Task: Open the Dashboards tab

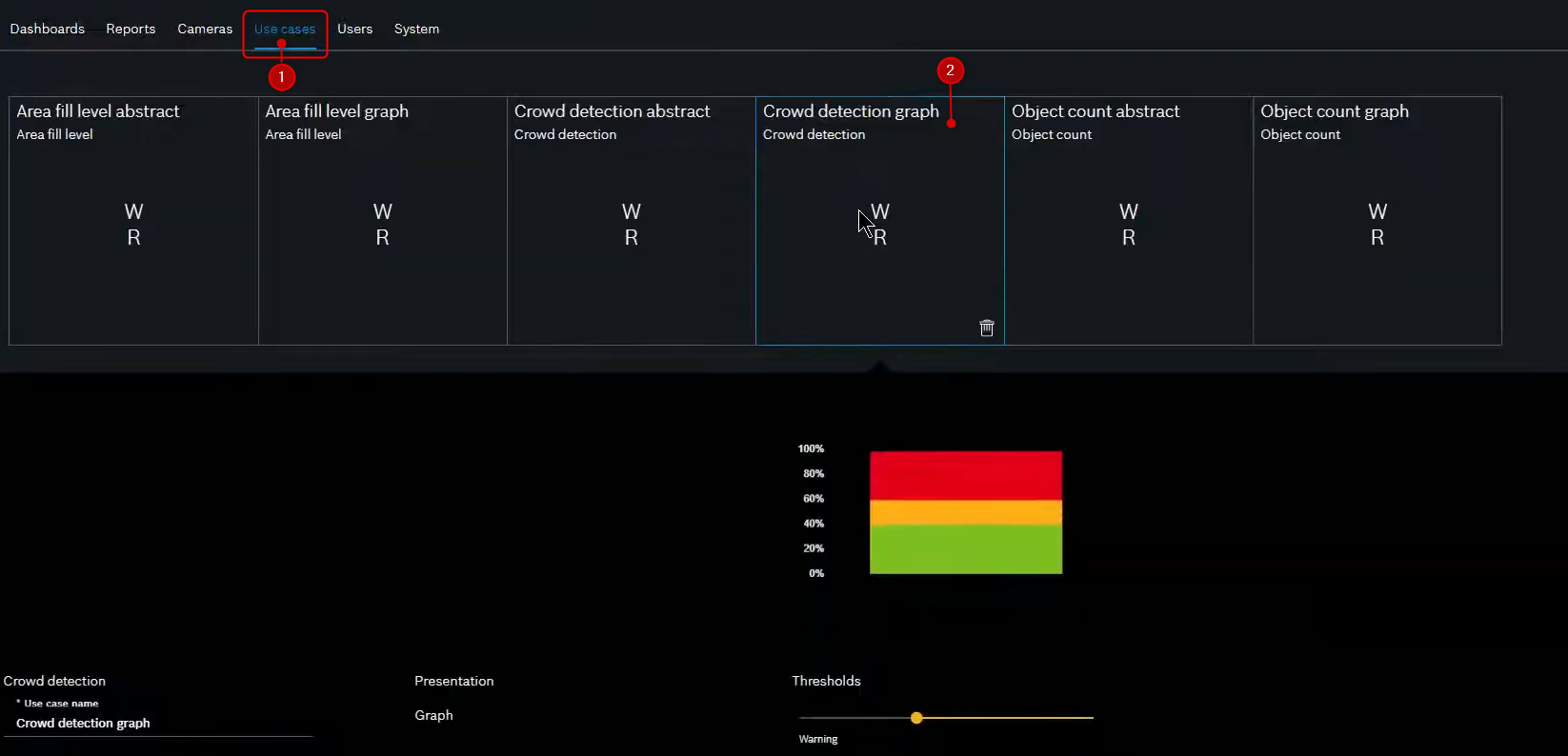Action: 48,29
